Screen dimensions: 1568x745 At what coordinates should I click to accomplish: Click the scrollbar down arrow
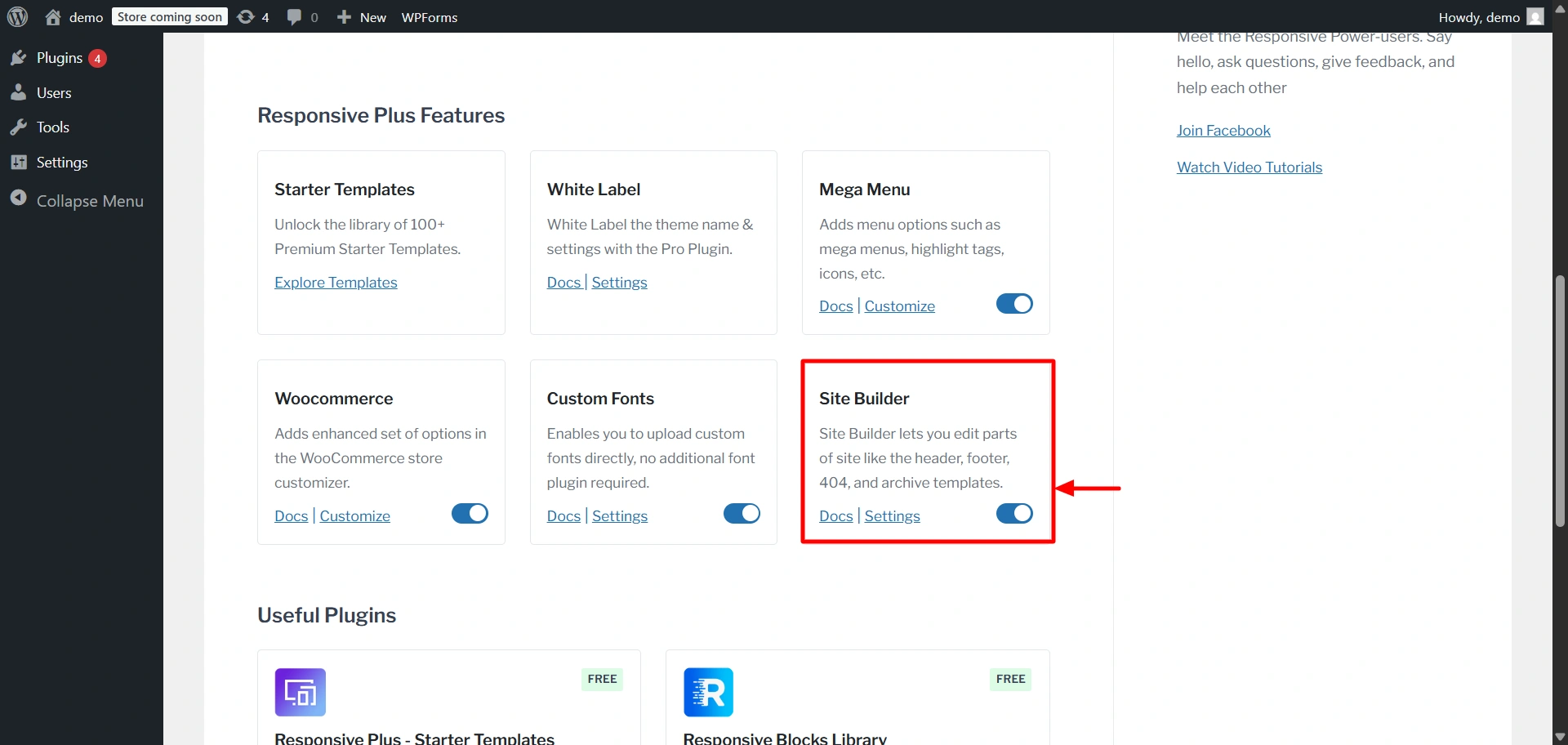tap(1560, 737)
